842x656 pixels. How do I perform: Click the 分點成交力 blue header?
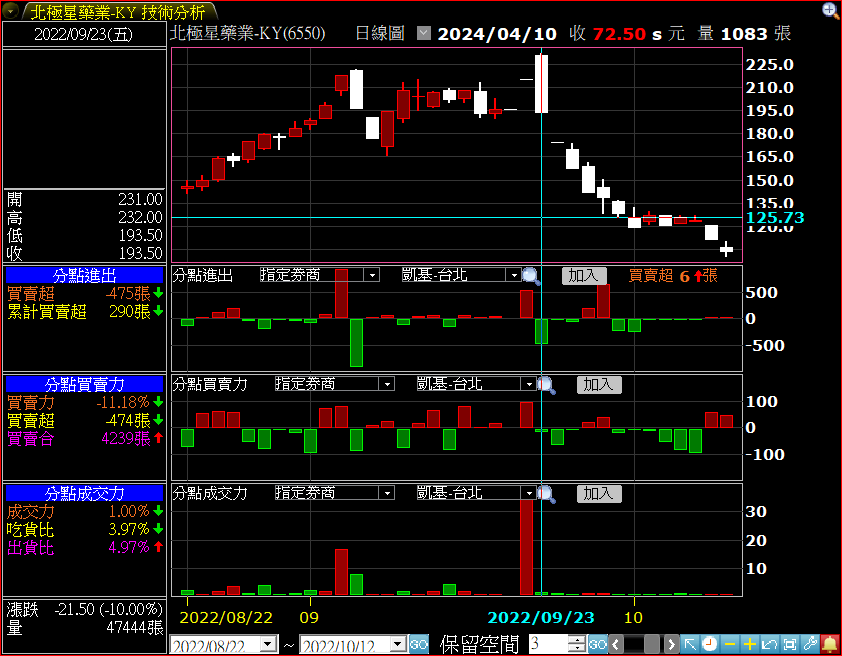point(84,493)
